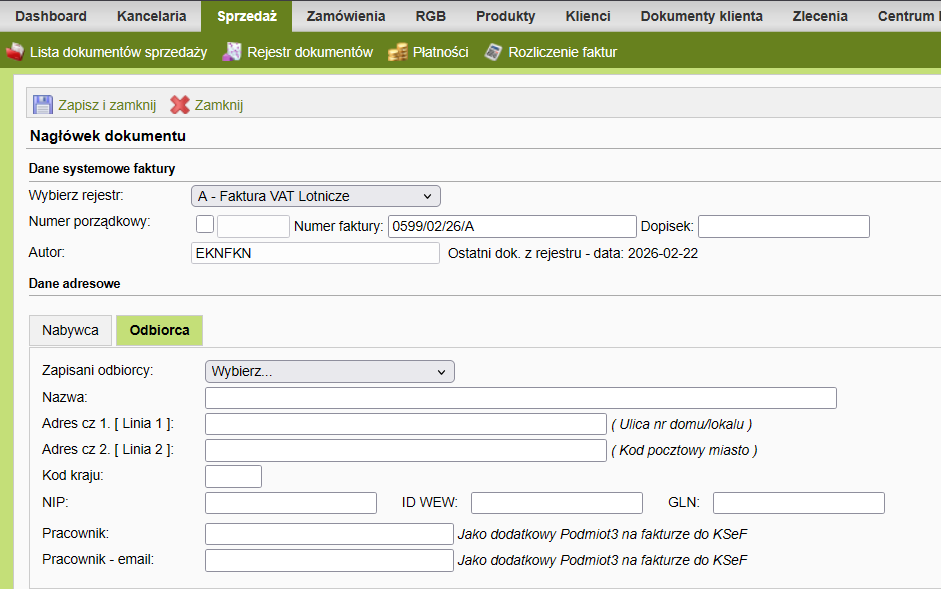Click the Lista dokumentów sprzedaży icon
The width and height of the screenshot is (941, 589).
(15, 52)
